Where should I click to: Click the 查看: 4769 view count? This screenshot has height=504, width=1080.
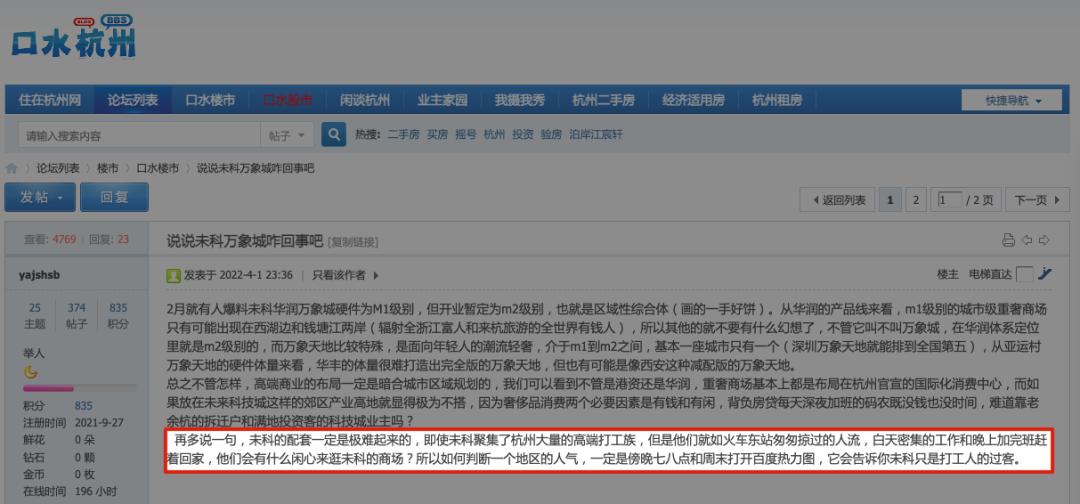(50, 240)
